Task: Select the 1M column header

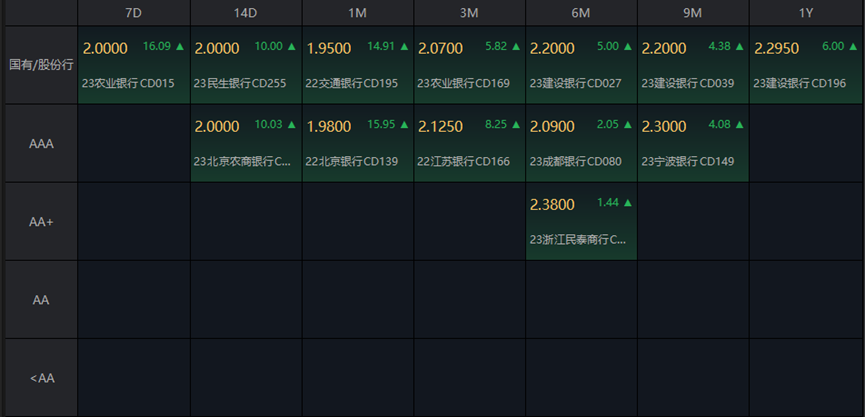Action: (x=357, y=13)
